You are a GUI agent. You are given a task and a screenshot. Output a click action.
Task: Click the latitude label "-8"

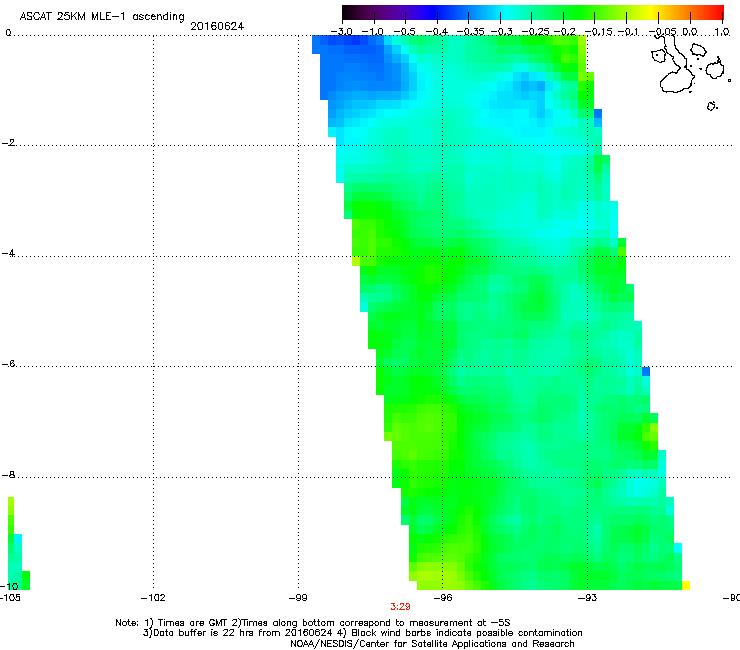(x=8, y=475)
